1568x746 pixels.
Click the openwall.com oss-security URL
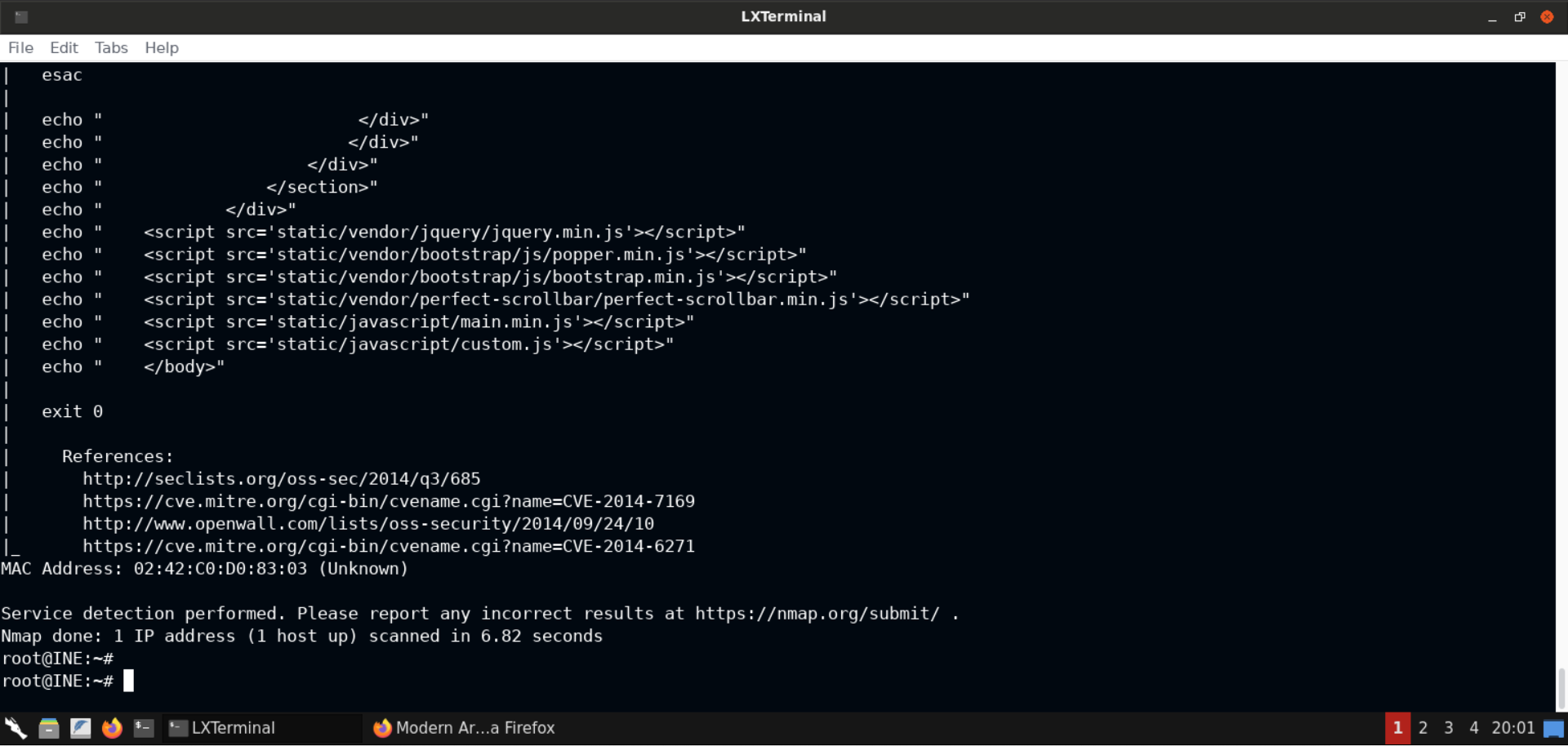pyautogui.click(x=368, y=524)
